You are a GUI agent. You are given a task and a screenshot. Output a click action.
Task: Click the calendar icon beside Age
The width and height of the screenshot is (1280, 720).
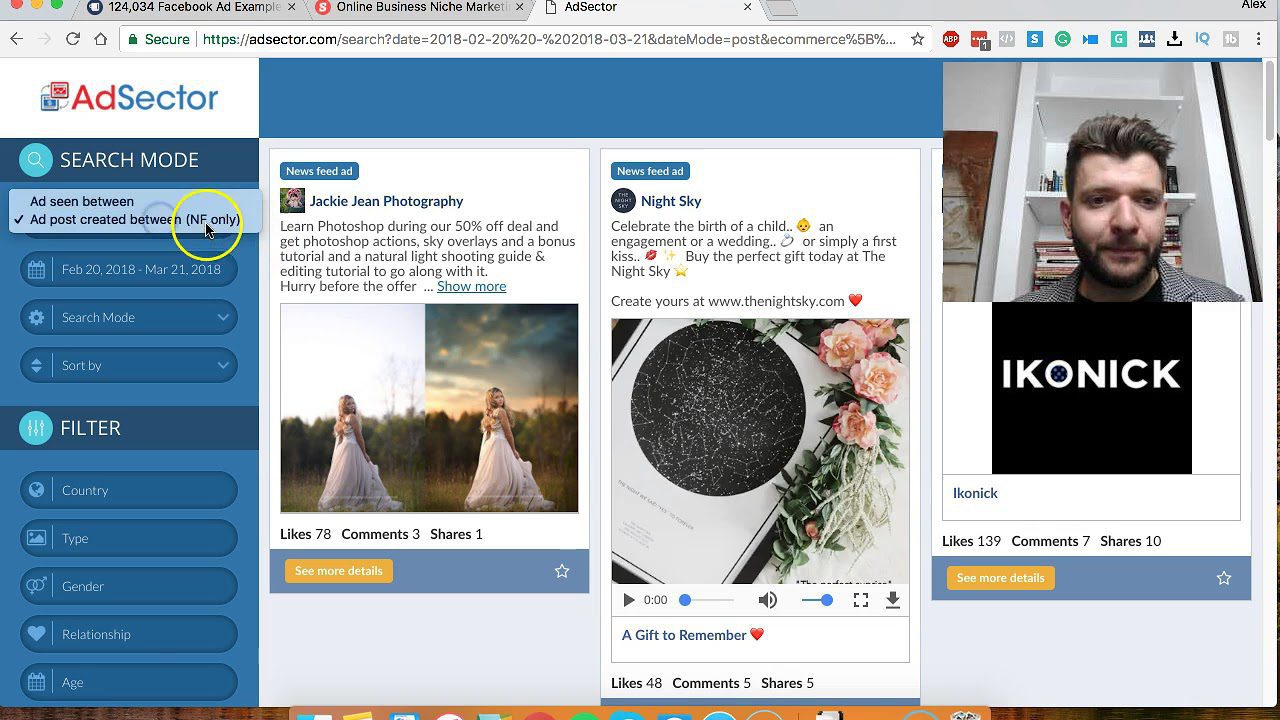[37, 682]
